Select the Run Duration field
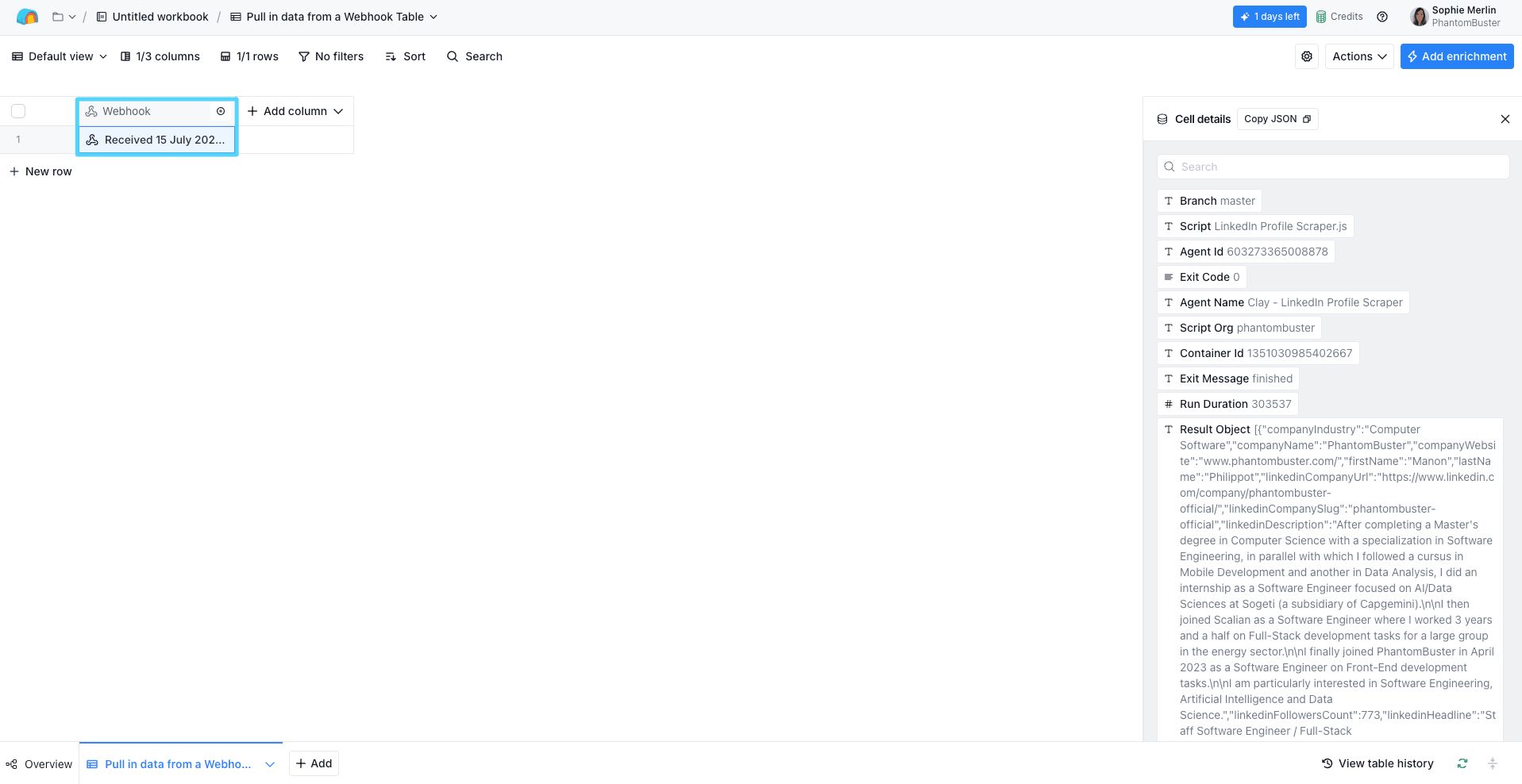The height and width of the screenshot is (784, 1522). point(1227,404)
